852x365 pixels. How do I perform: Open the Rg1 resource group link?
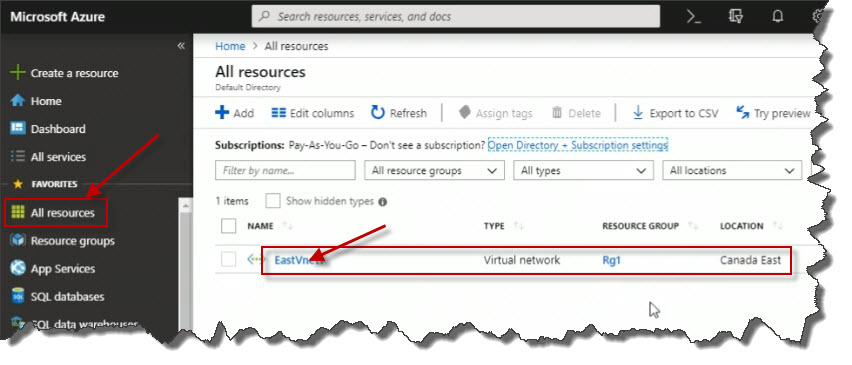pos(611,260)
